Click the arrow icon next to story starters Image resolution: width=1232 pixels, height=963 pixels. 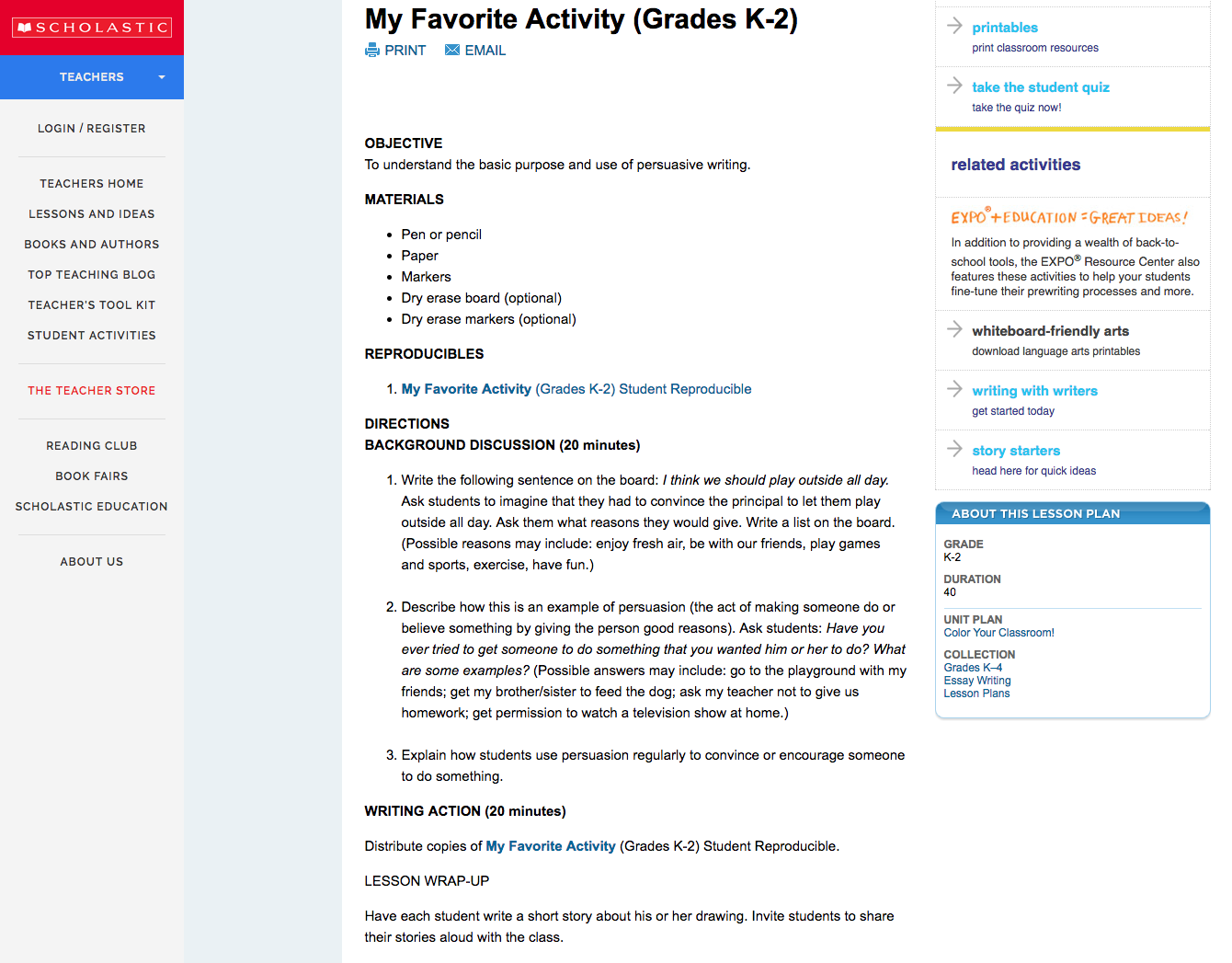[953, 450]
